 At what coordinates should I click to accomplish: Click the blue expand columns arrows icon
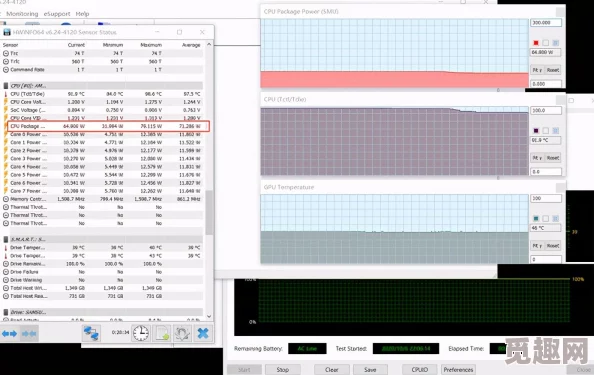(9, 334)
